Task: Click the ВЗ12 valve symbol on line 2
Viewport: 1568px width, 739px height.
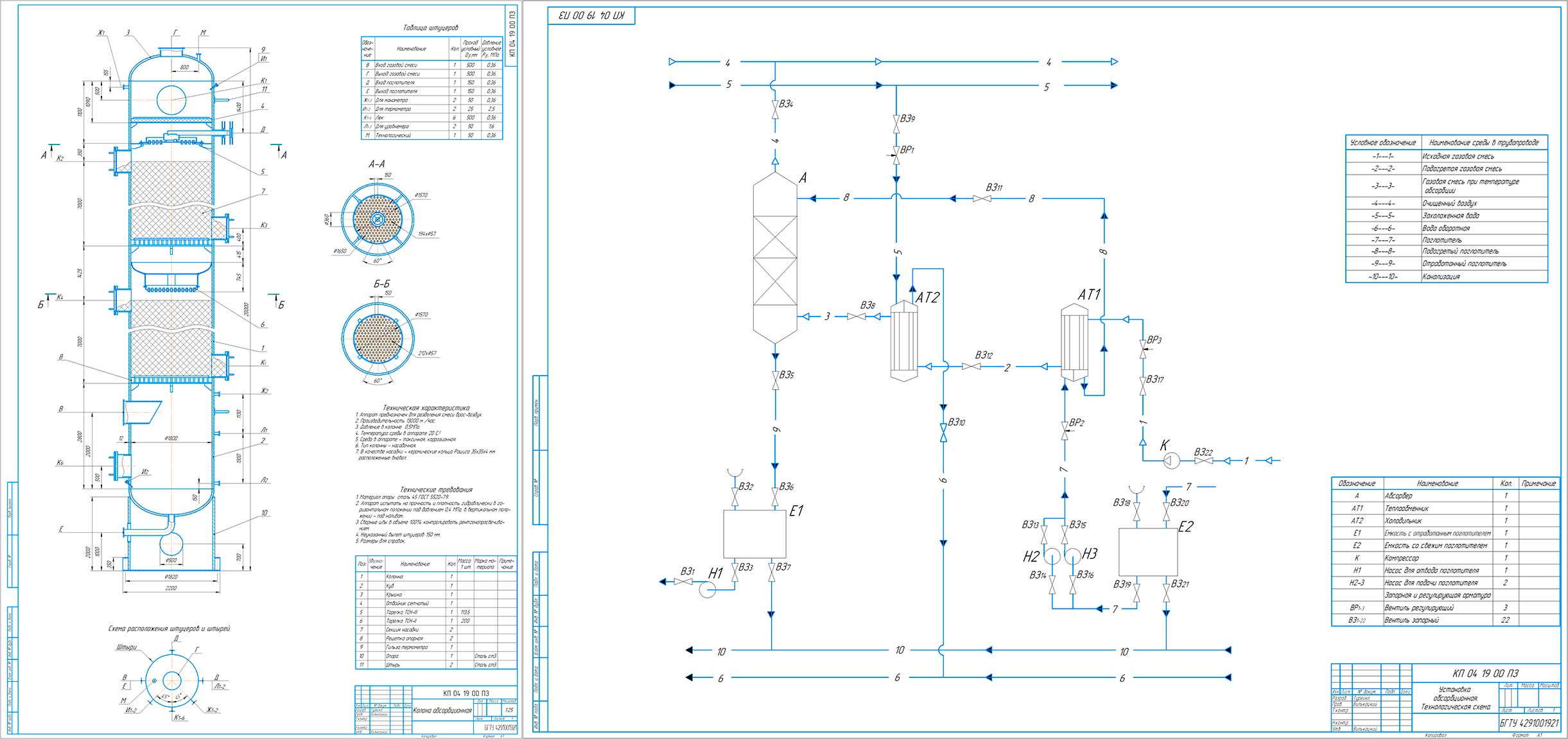Action: [971, 367]
